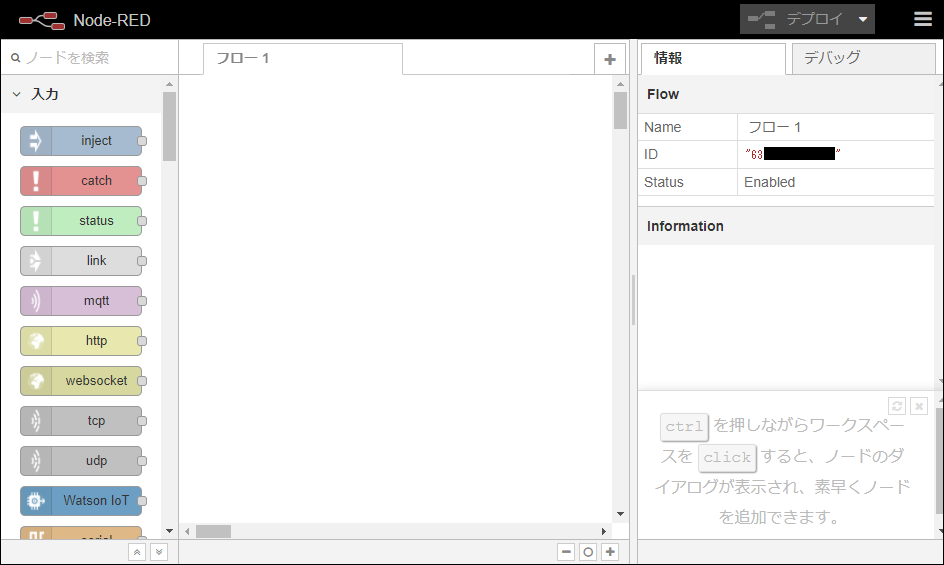Select the Name value フロー 1
This screenshot has height=565, width=944.
point(774,127)
